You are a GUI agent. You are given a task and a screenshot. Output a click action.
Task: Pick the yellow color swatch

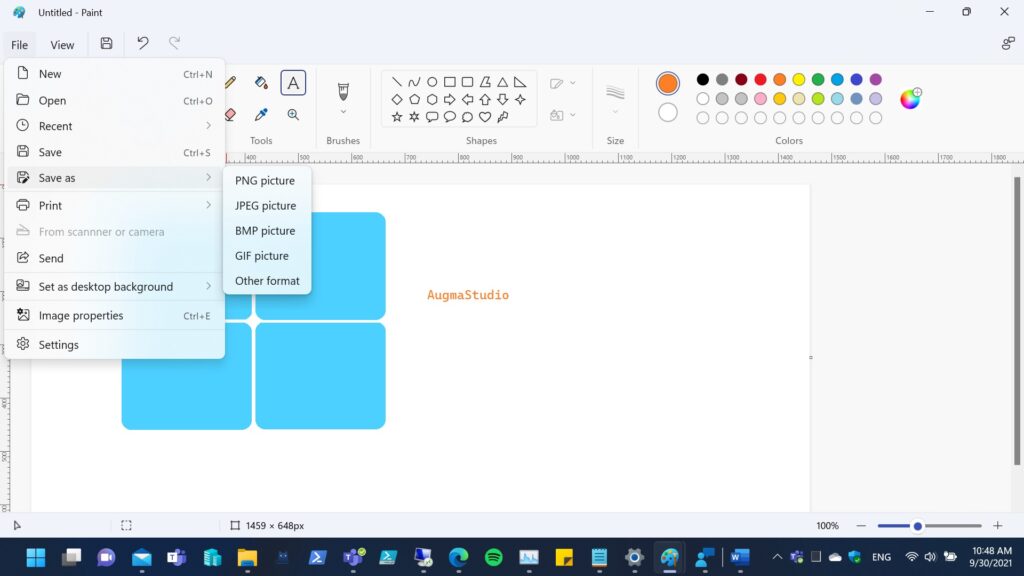[x=799, y=80]
